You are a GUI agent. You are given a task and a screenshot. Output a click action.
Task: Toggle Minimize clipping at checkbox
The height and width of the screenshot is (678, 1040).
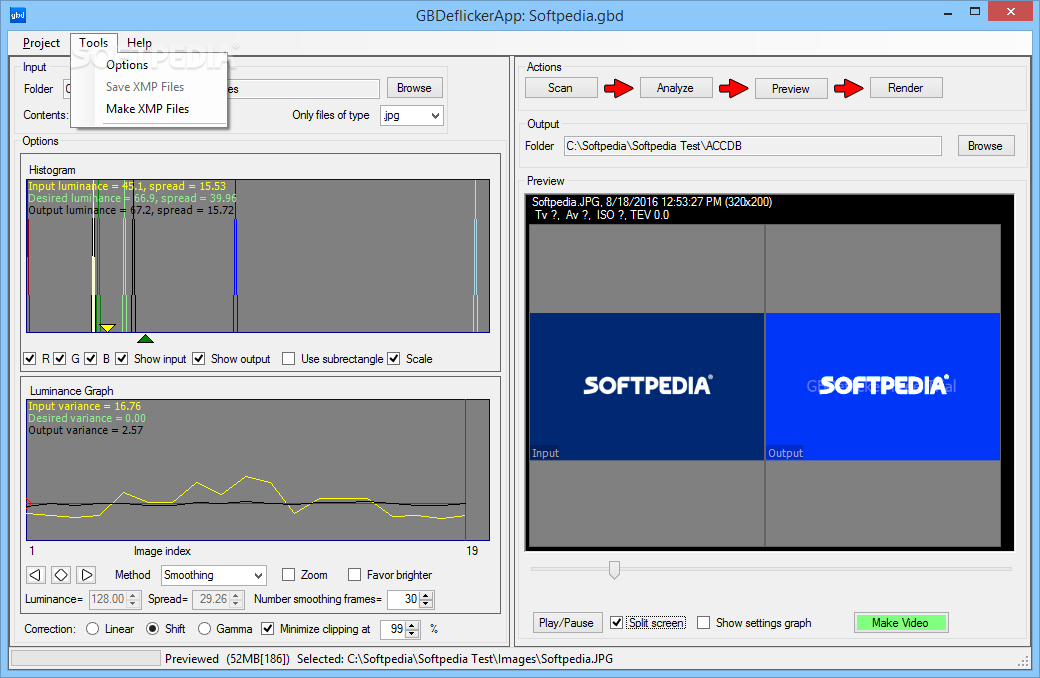(267, 628)
